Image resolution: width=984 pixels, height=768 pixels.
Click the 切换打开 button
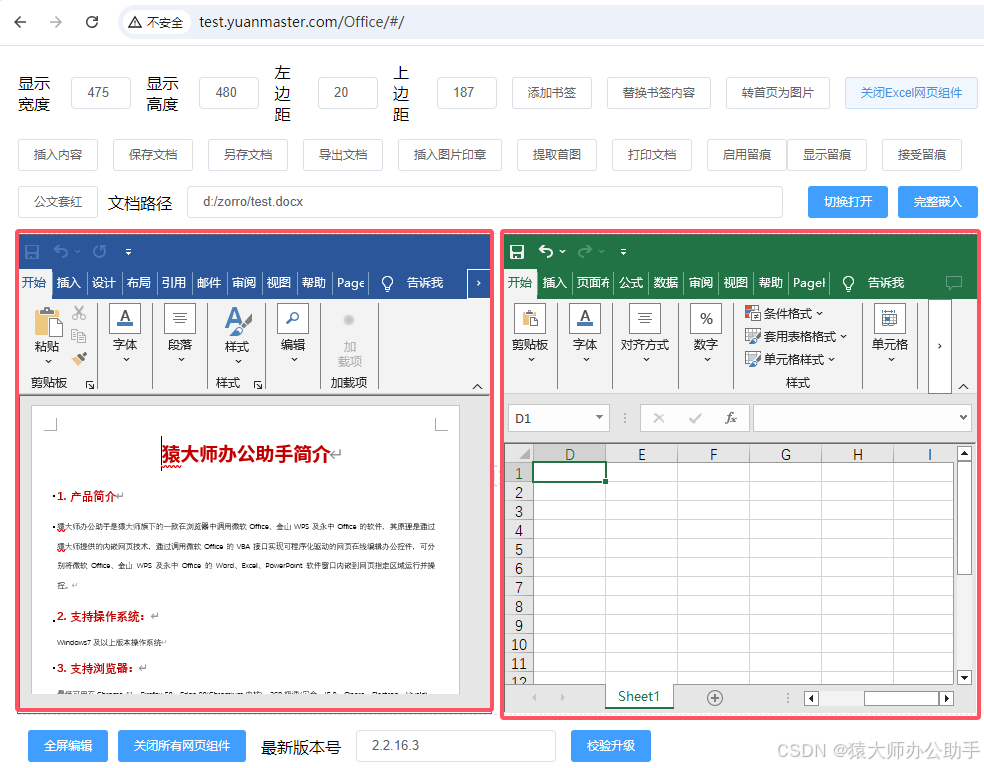[848, 202]
